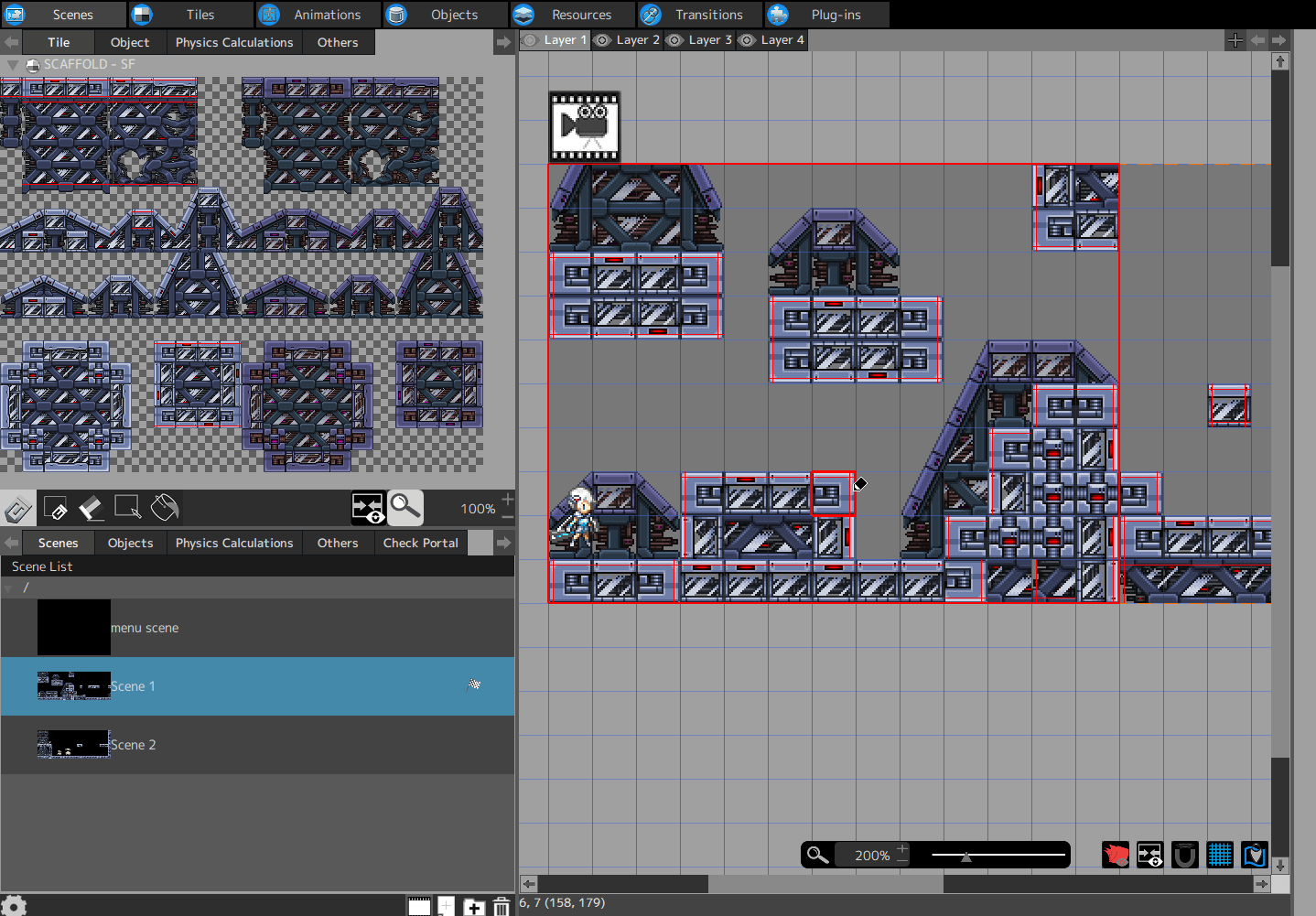This screenshot has width=1316, height=916.
Task: Select the stamp tile placement tool
Action: pos(17,508)
